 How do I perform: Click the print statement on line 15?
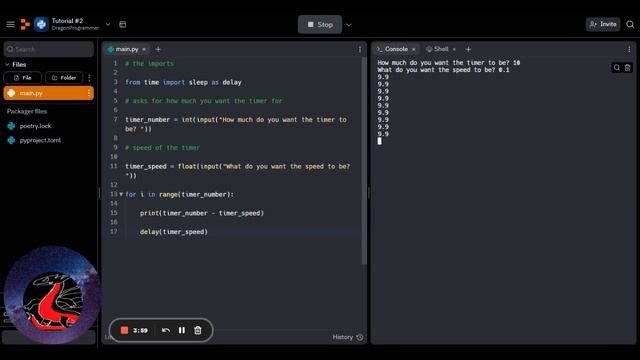pos(202,213)
